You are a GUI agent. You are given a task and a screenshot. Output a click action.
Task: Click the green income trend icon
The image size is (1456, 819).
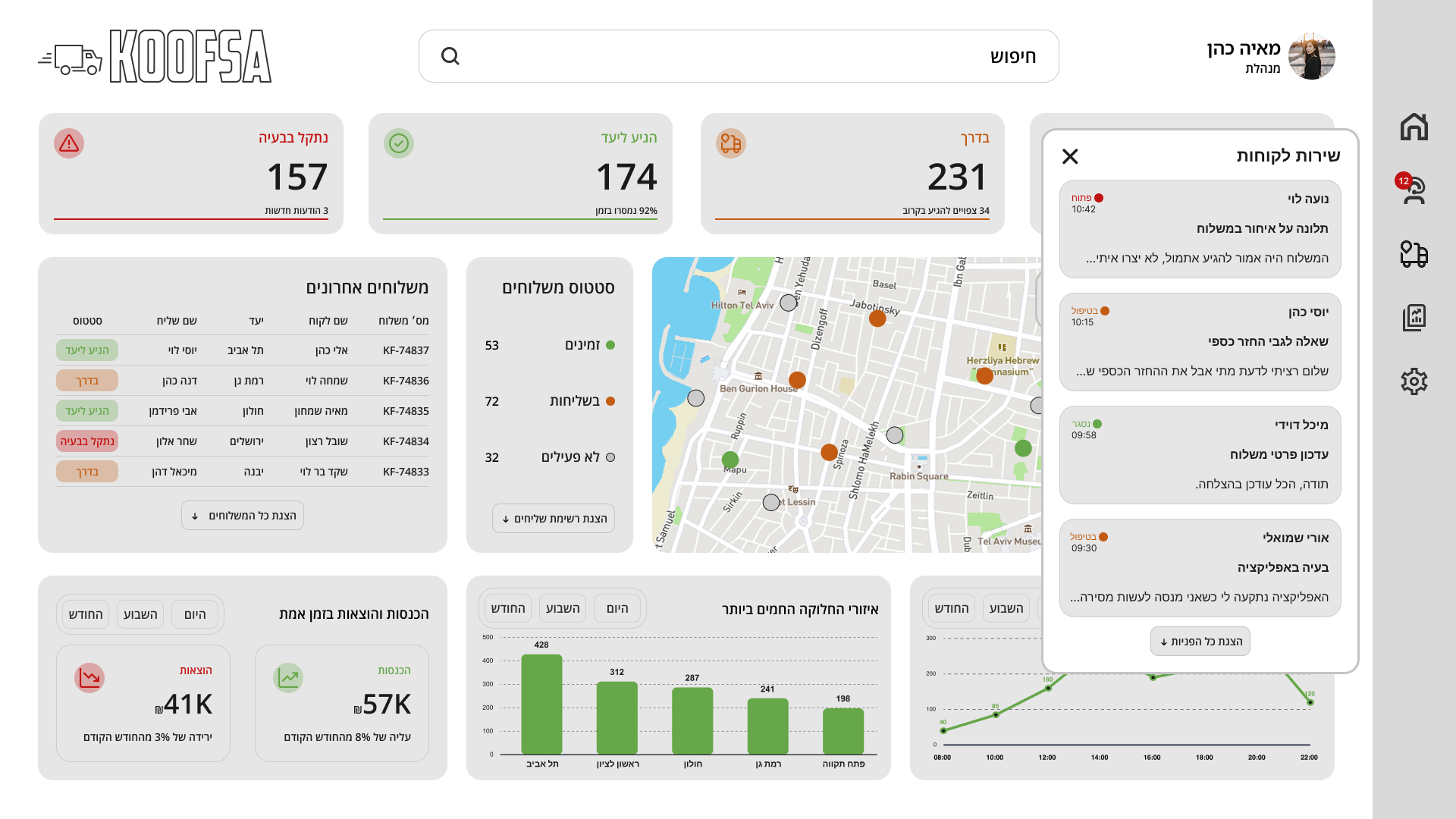[x=288, y=678]
